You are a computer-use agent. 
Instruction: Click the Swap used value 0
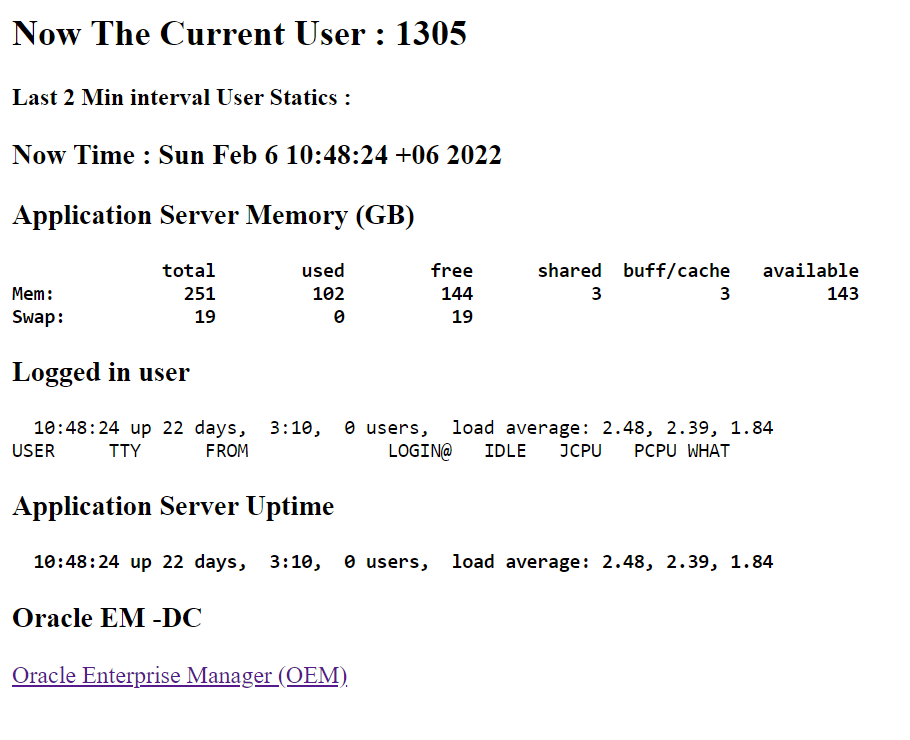340,317
